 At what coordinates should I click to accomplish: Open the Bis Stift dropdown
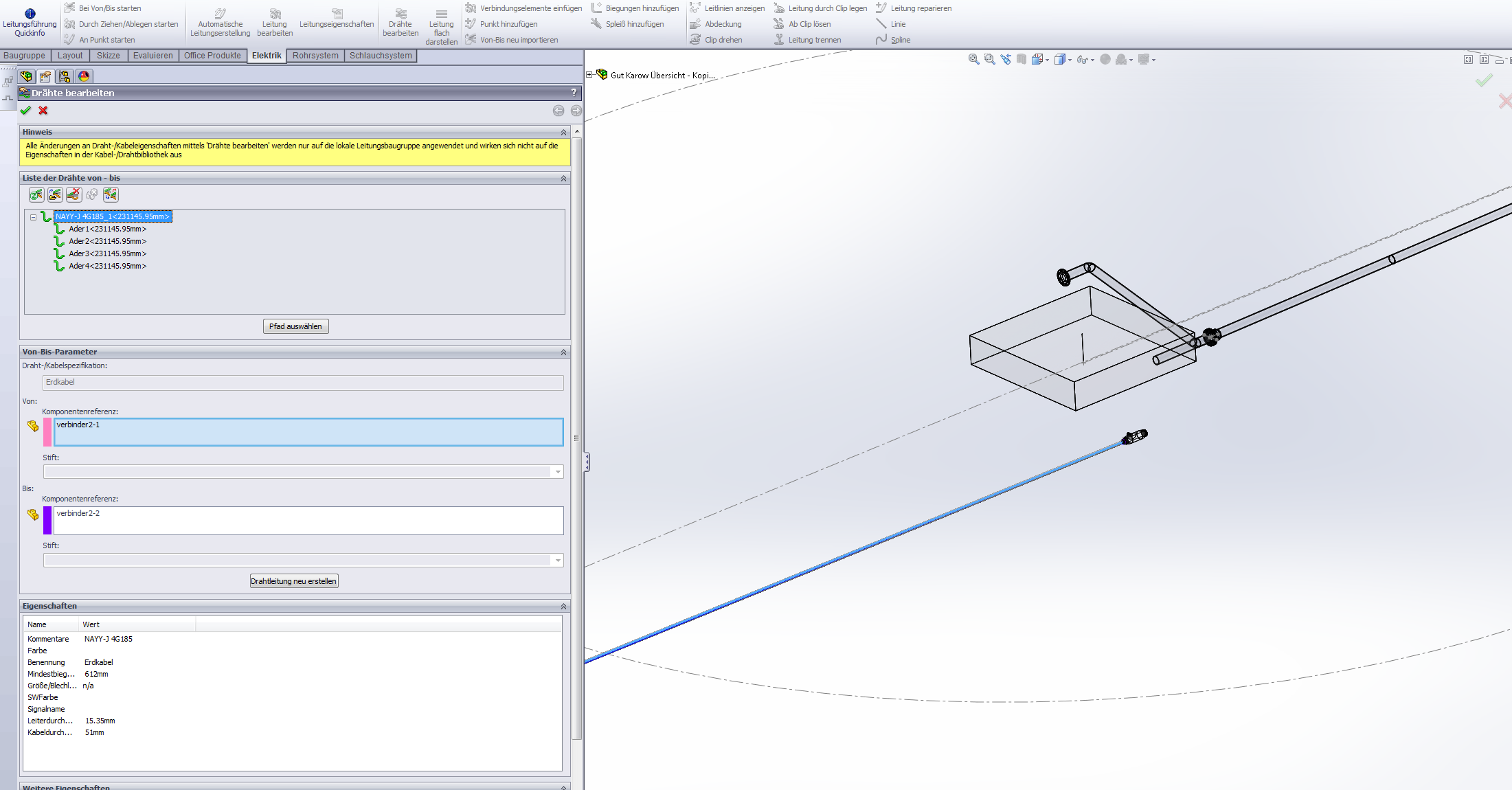(x=557, y=561)
